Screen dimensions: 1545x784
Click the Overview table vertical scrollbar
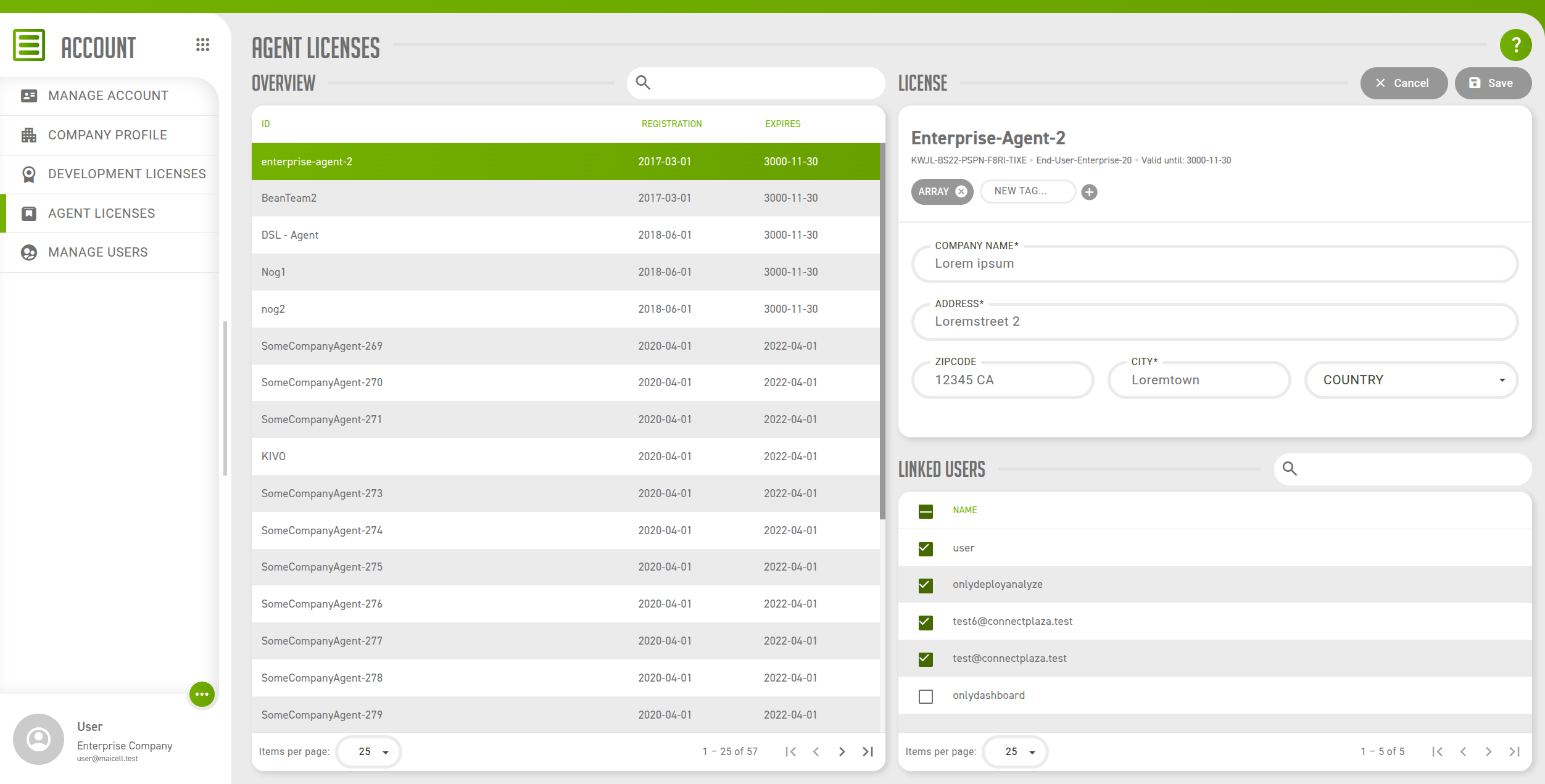(882, 331)
